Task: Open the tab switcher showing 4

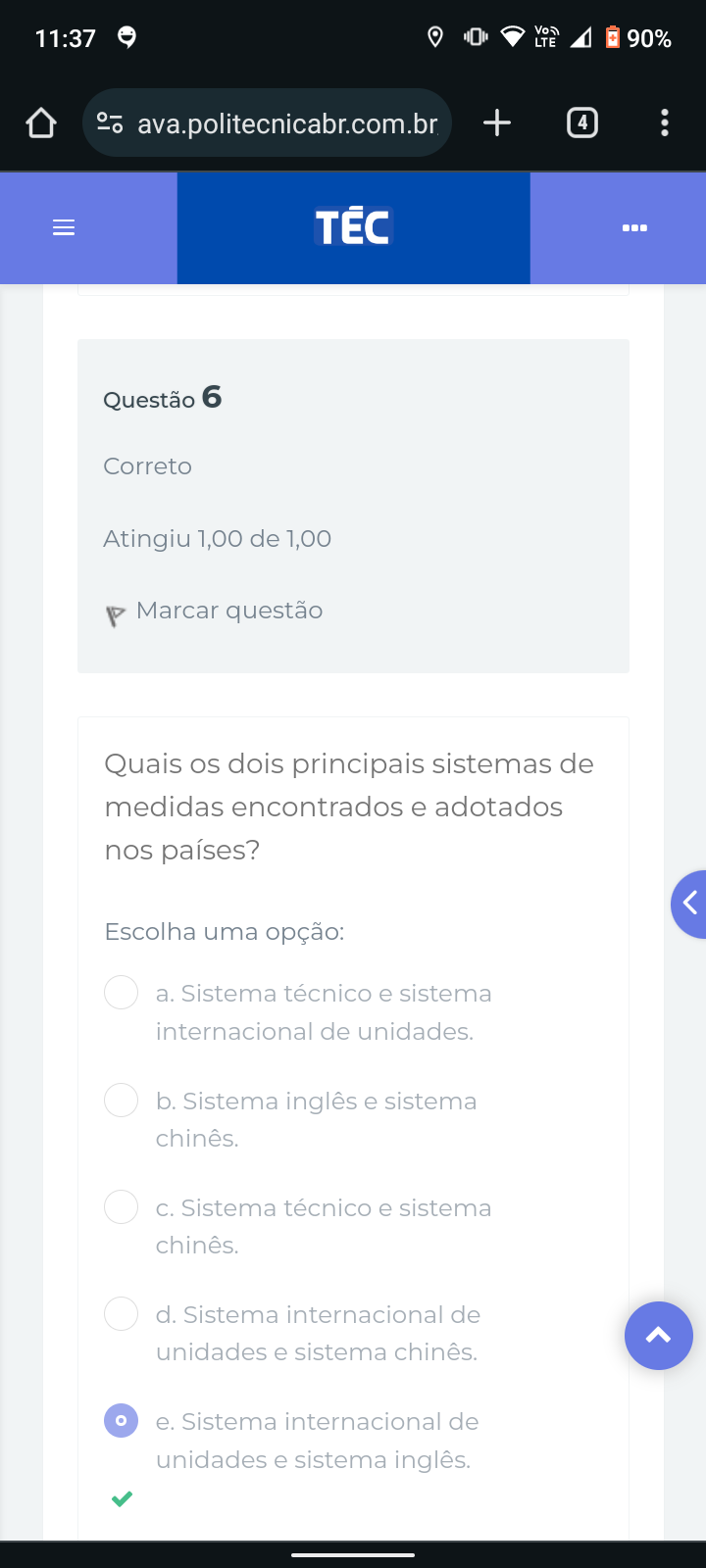Action: [582, 122]
